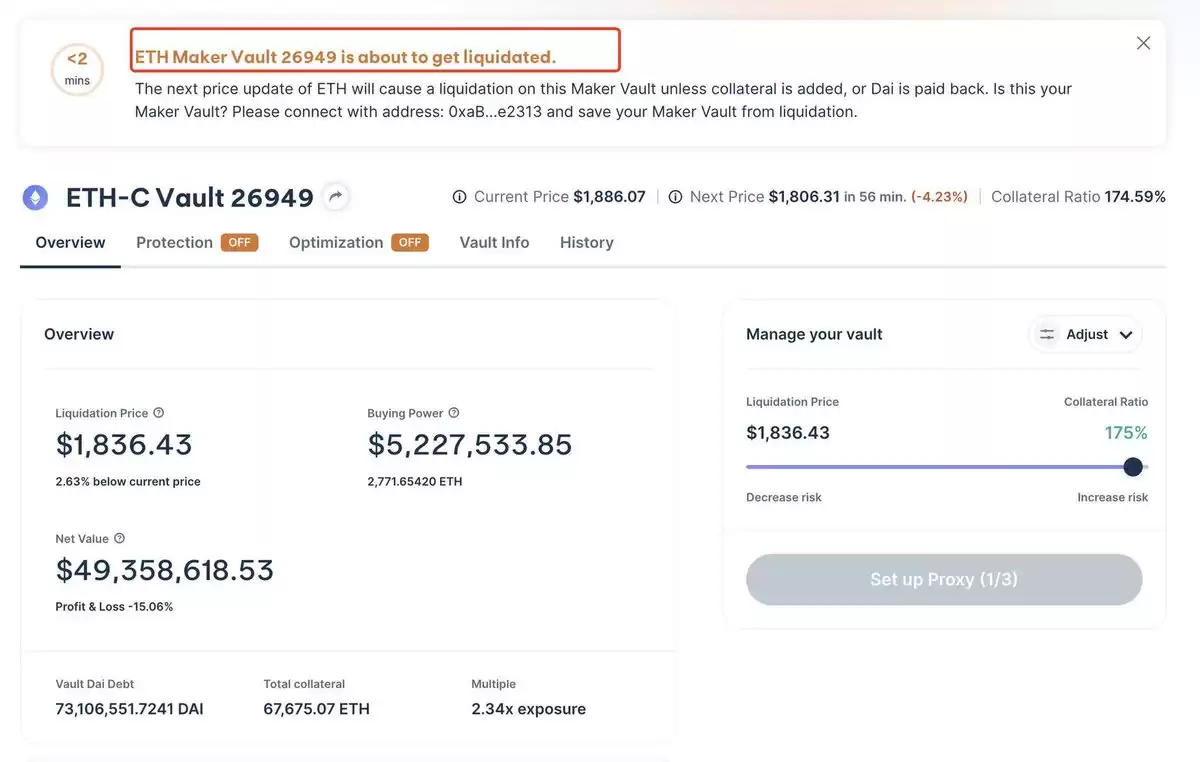1200x762 pixels.
Task: Click the banner headline about Vault 26949 liquidation
Action: 345,57
